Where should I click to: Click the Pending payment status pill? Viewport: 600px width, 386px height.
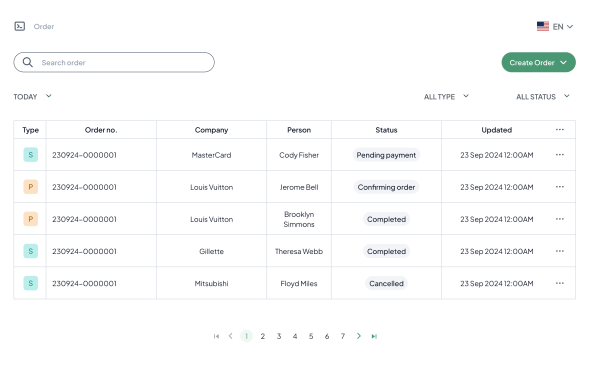[x=386, y=155]
